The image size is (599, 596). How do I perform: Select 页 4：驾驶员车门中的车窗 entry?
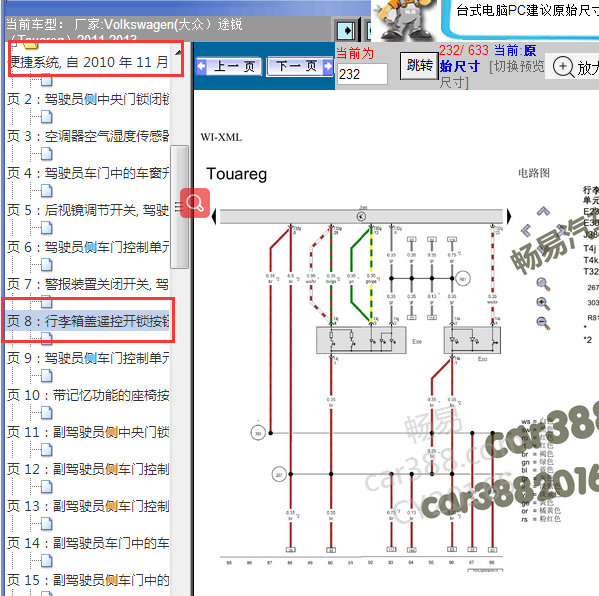[88, 173]
